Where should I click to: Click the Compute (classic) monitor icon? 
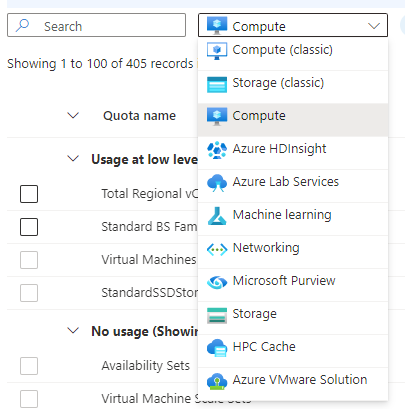click(217, 51)
